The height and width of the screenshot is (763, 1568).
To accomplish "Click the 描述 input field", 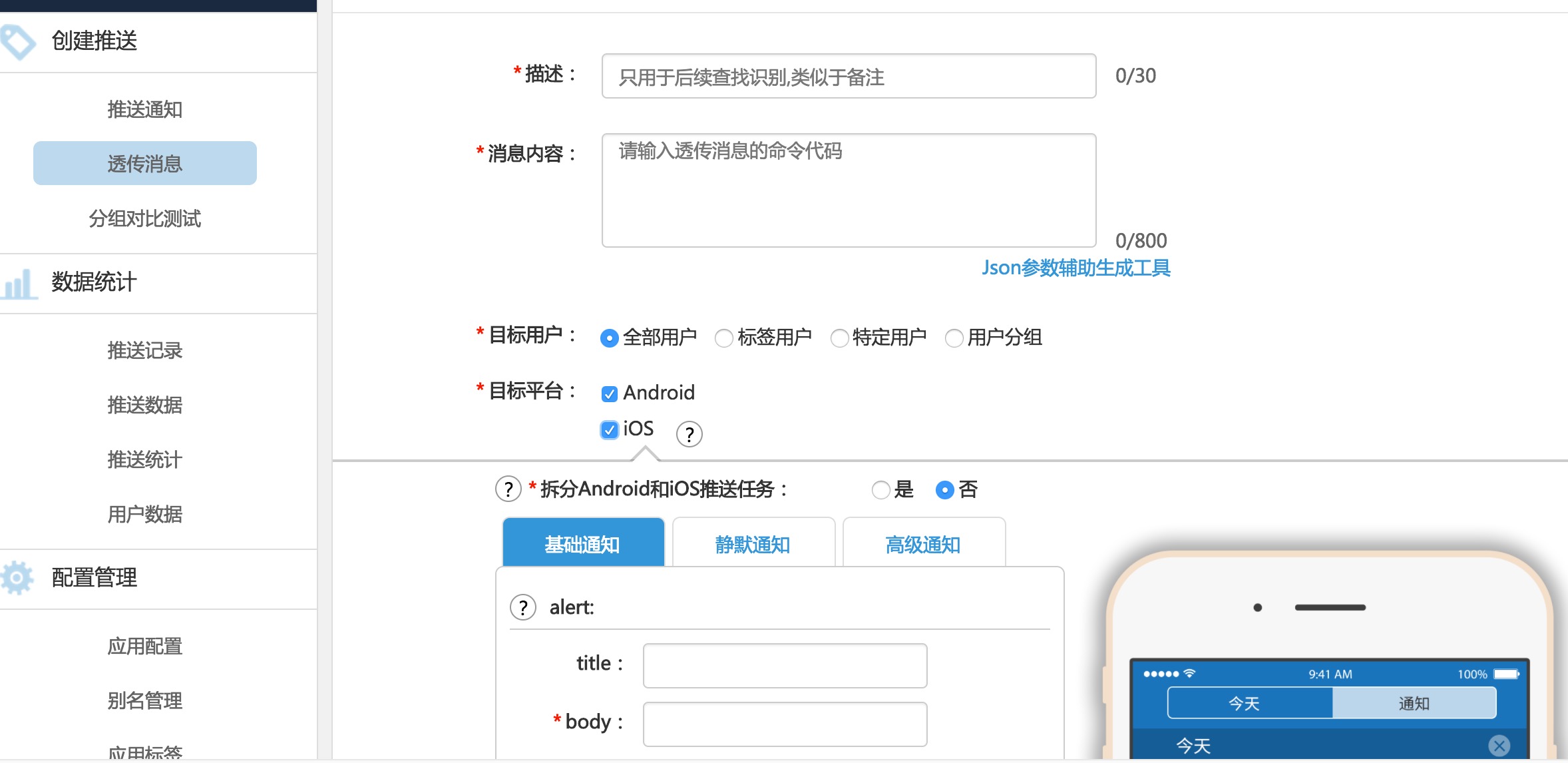I will point(848,77).
